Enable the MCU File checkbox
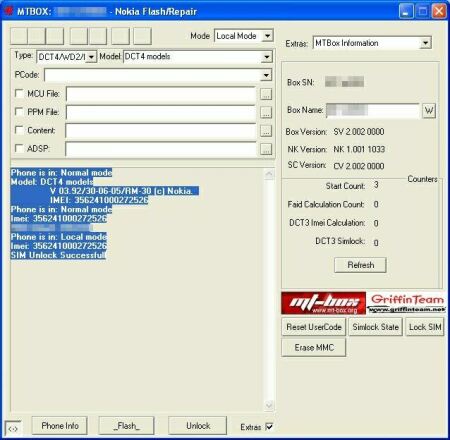 tap(19, 93)
